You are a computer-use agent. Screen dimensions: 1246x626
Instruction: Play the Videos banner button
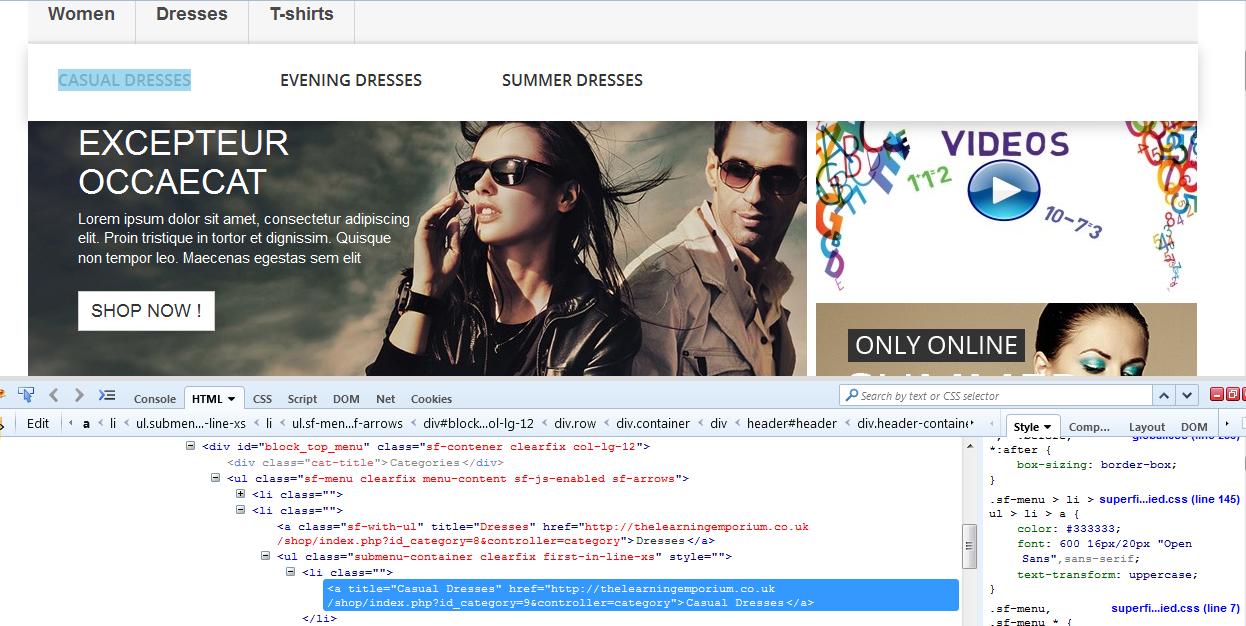point(1004,190)
